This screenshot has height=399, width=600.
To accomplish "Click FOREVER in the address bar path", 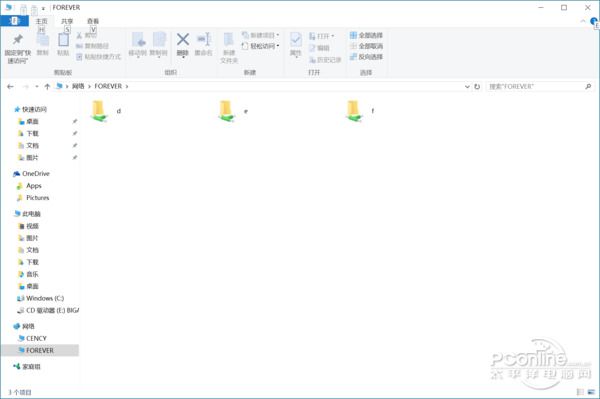I will coord(108,86).
